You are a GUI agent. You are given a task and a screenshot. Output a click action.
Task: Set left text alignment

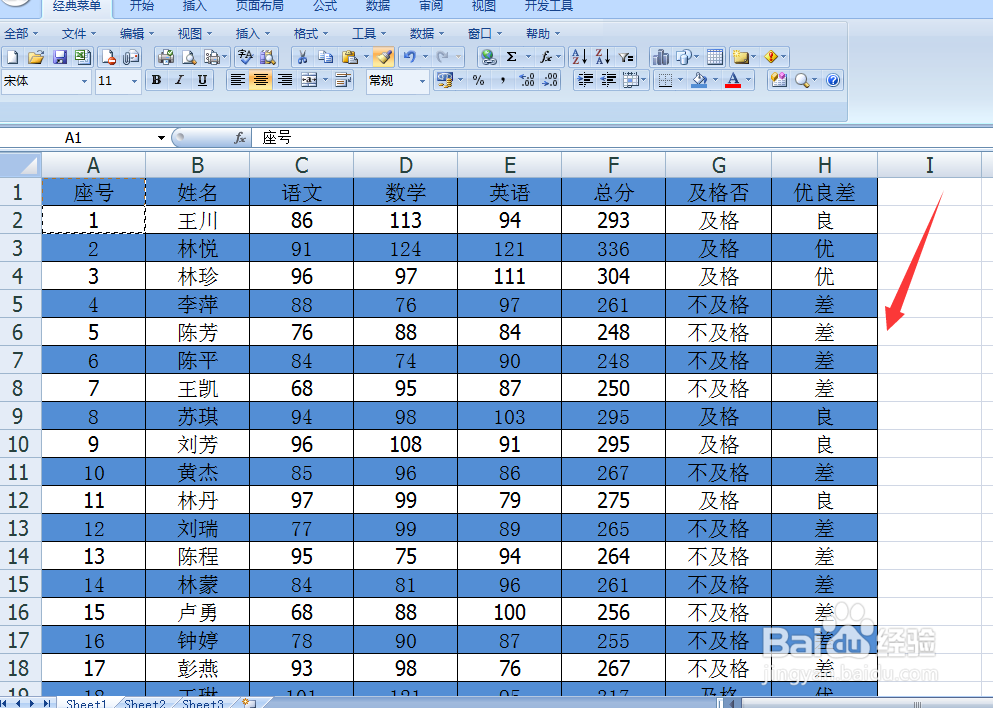[237, 80]
